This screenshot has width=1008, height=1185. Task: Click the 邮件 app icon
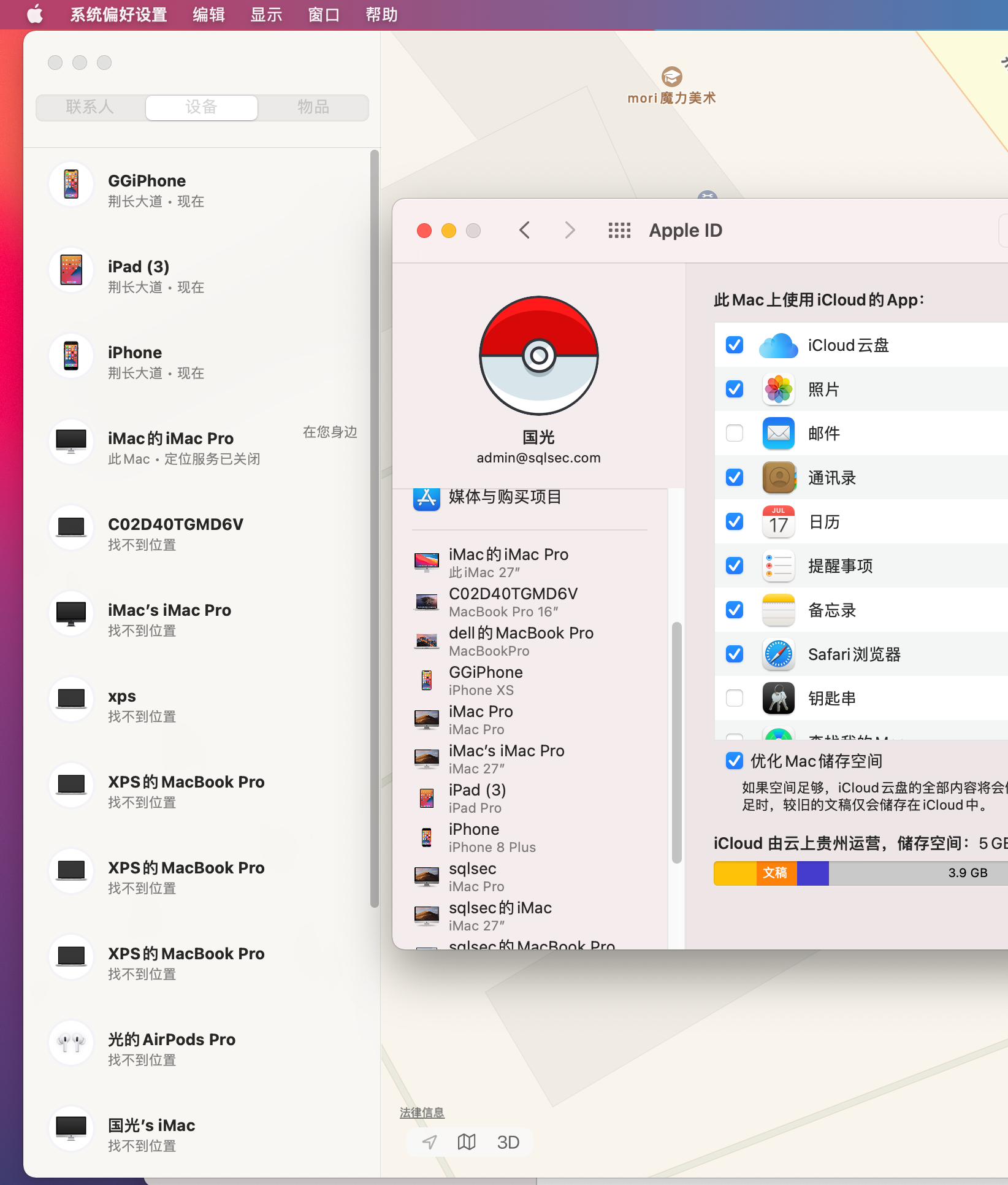coord(779,434)
